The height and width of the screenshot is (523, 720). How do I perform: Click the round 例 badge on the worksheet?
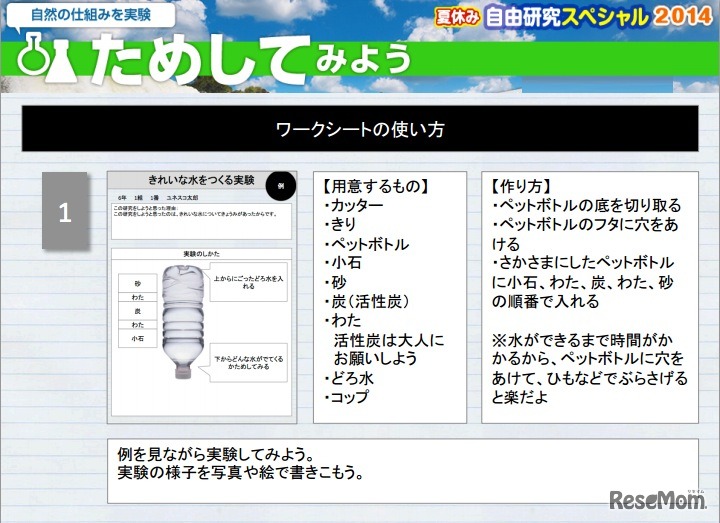tap(281, 186)
